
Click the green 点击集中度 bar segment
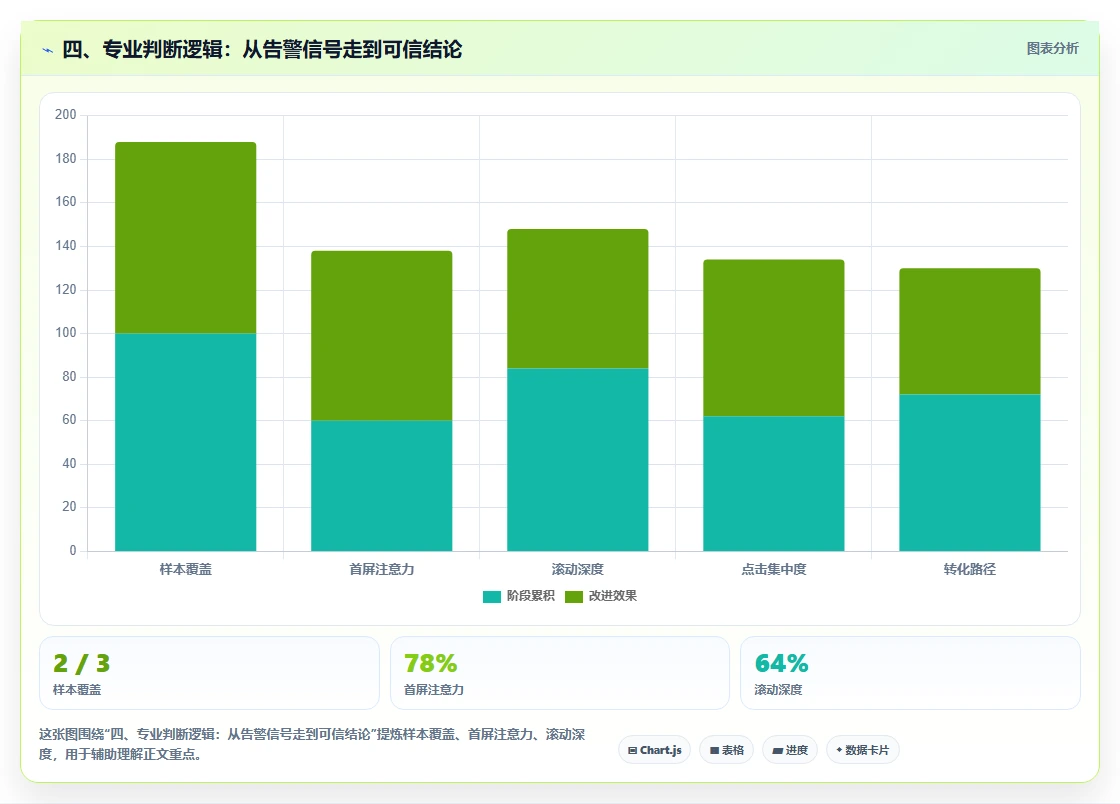774,338
